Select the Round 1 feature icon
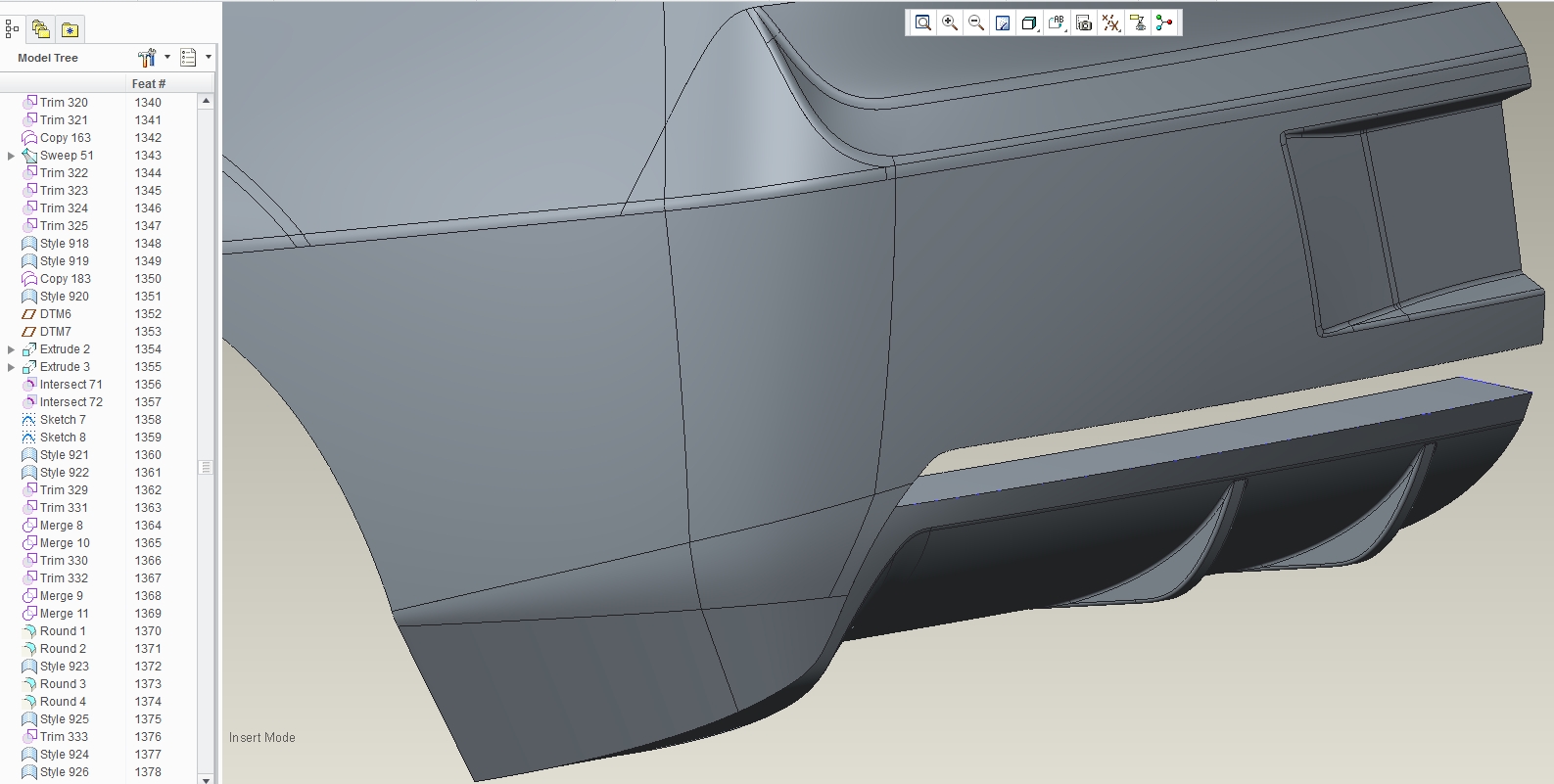The height and width of the screenshot is (784, 1554). 29,631
